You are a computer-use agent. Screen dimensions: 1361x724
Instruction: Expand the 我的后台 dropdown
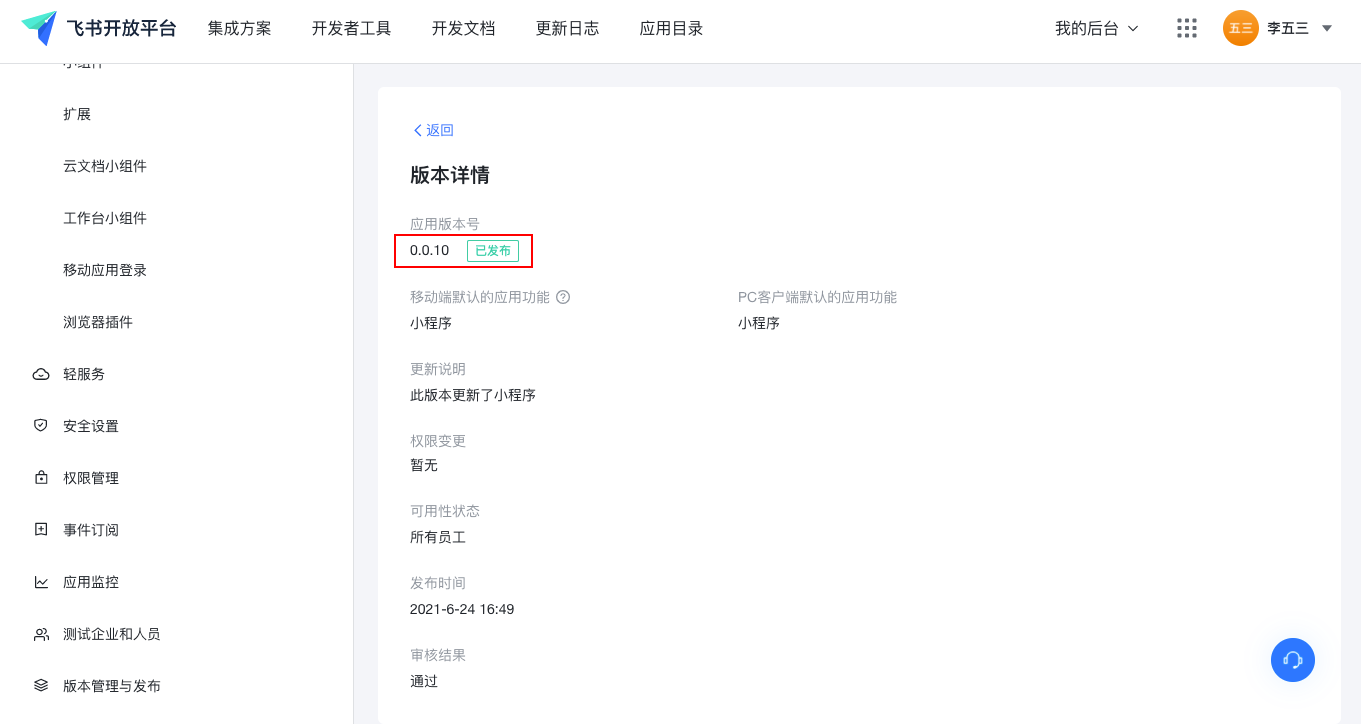(1096, 28)
